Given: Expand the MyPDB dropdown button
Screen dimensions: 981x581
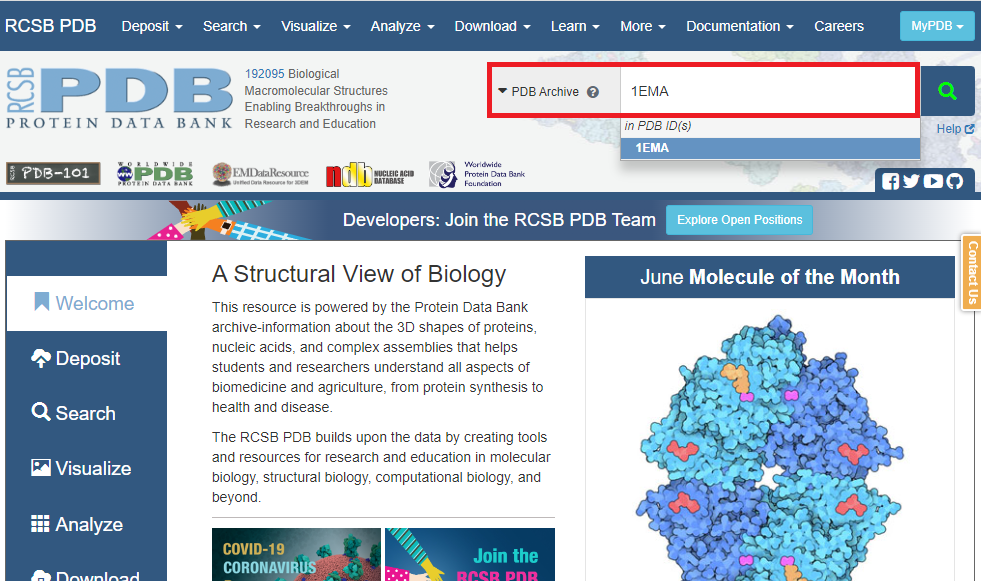Looking at the screenshot, I should (937, 26).
